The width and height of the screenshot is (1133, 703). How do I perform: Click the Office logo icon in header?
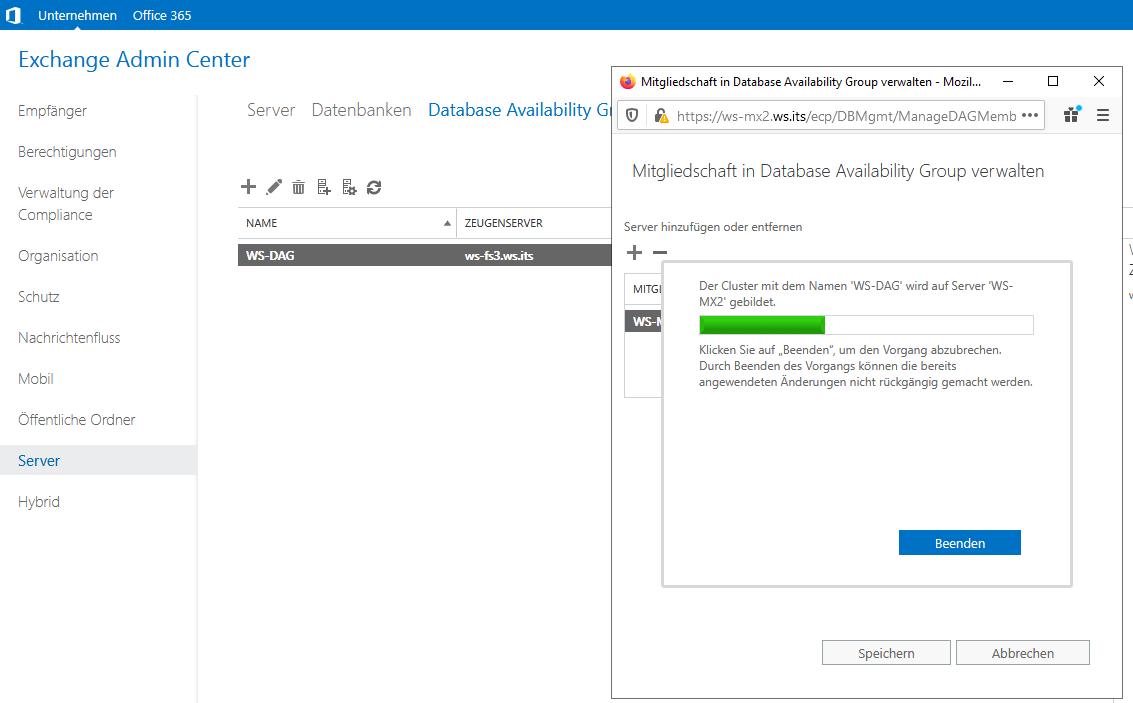(13, 15)
